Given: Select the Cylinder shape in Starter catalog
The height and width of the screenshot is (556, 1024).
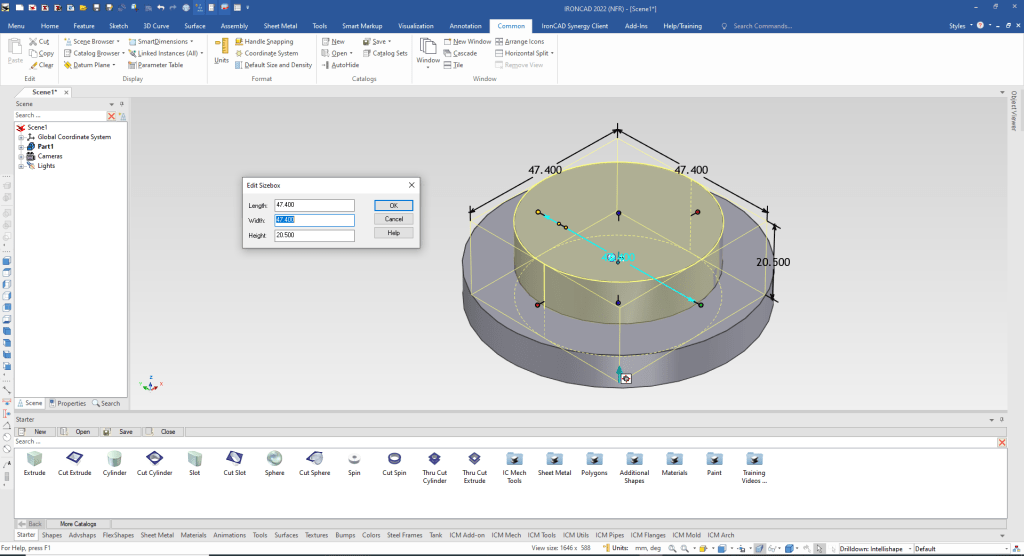Looking at the screenshot, I should tap(114, 458).
